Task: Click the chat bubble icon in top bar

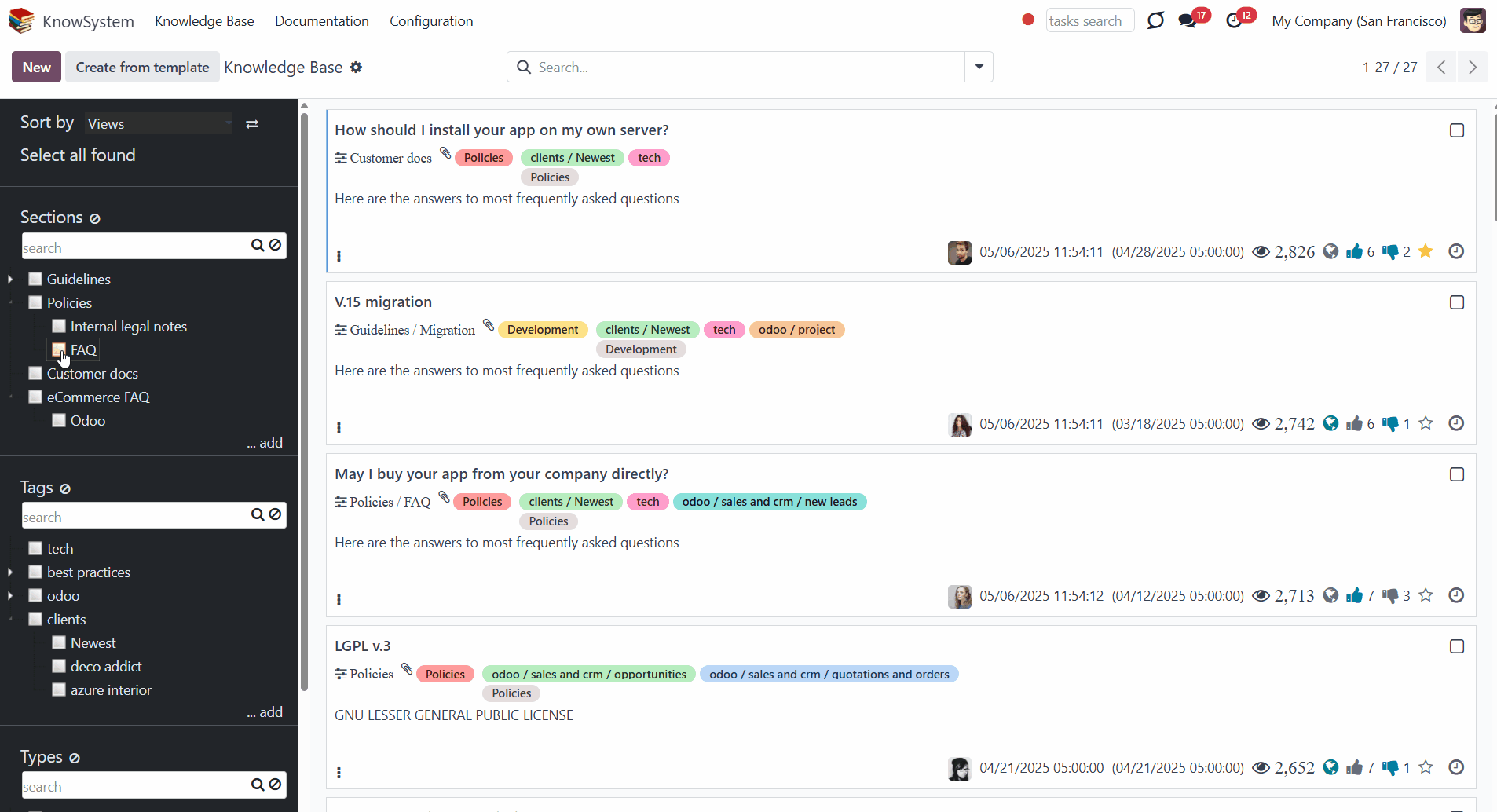Action: pyautogui.click(x=1155, y=21)
